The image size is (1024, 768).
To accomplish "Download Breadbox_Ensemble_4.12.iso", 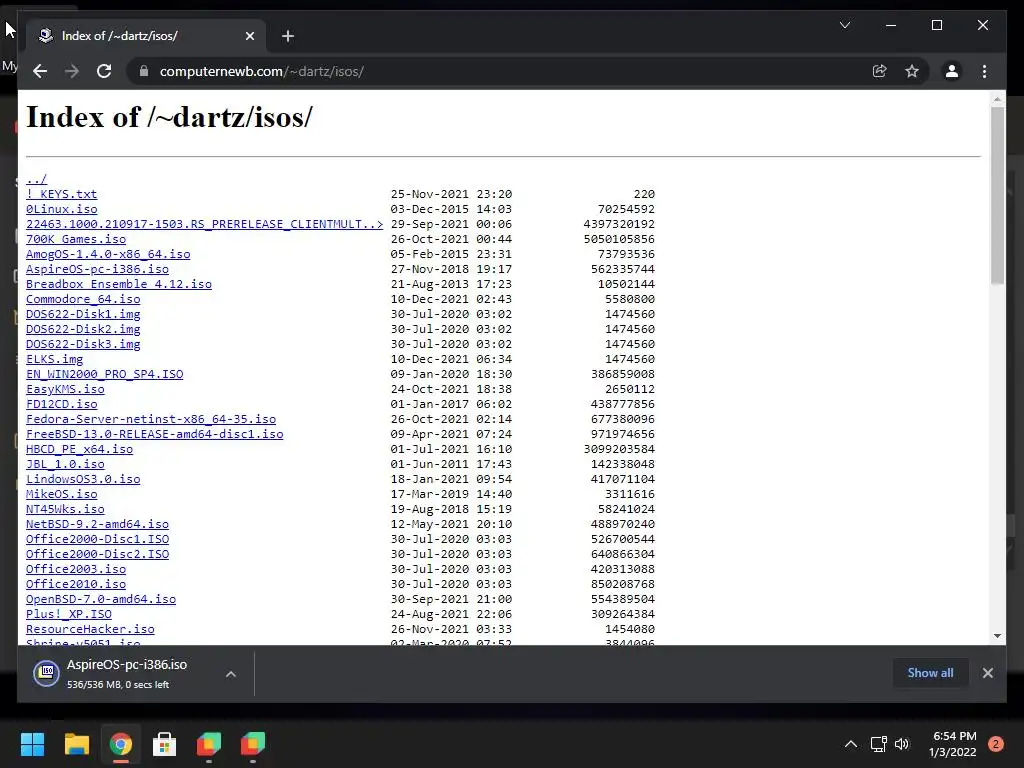I will 119,284.
